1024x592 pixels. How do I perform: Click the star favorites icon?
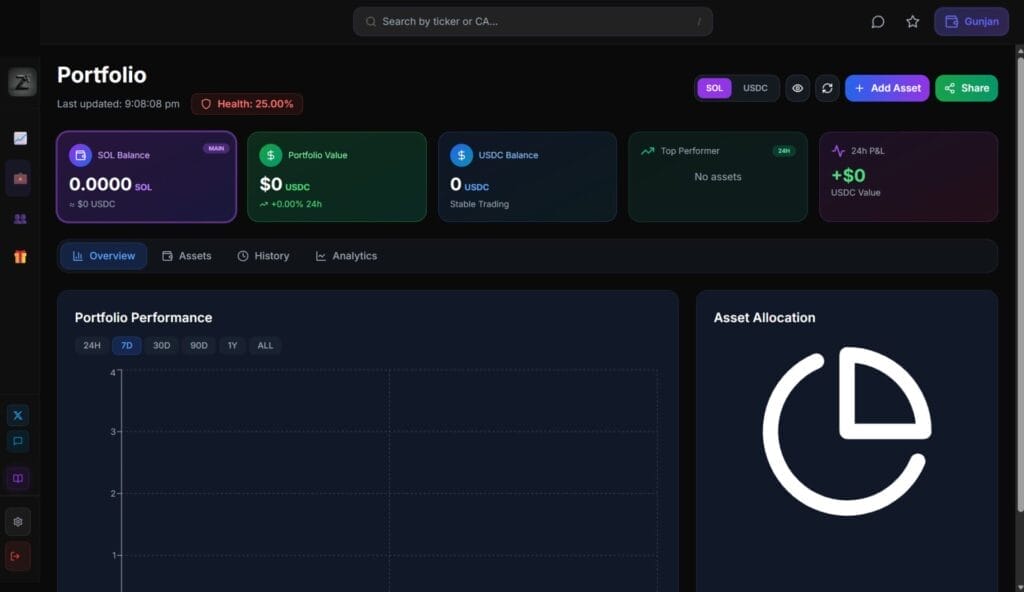point(912,22)
